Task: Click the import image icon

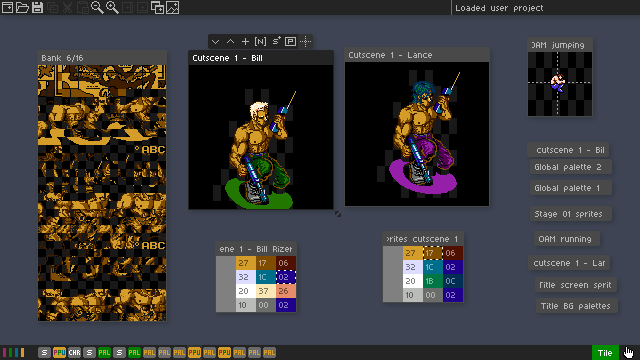Action: [172, 7]
